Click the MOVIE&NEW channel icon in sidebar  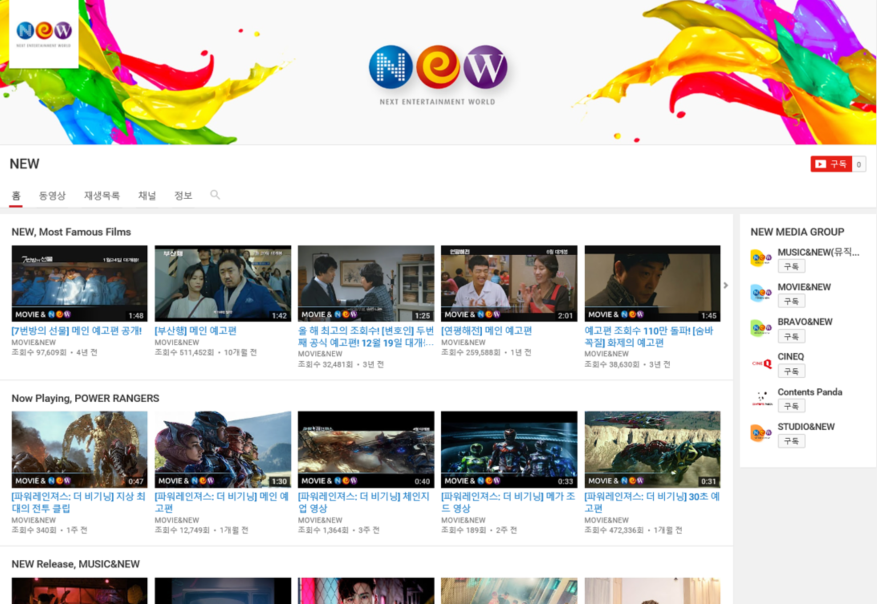761,292
